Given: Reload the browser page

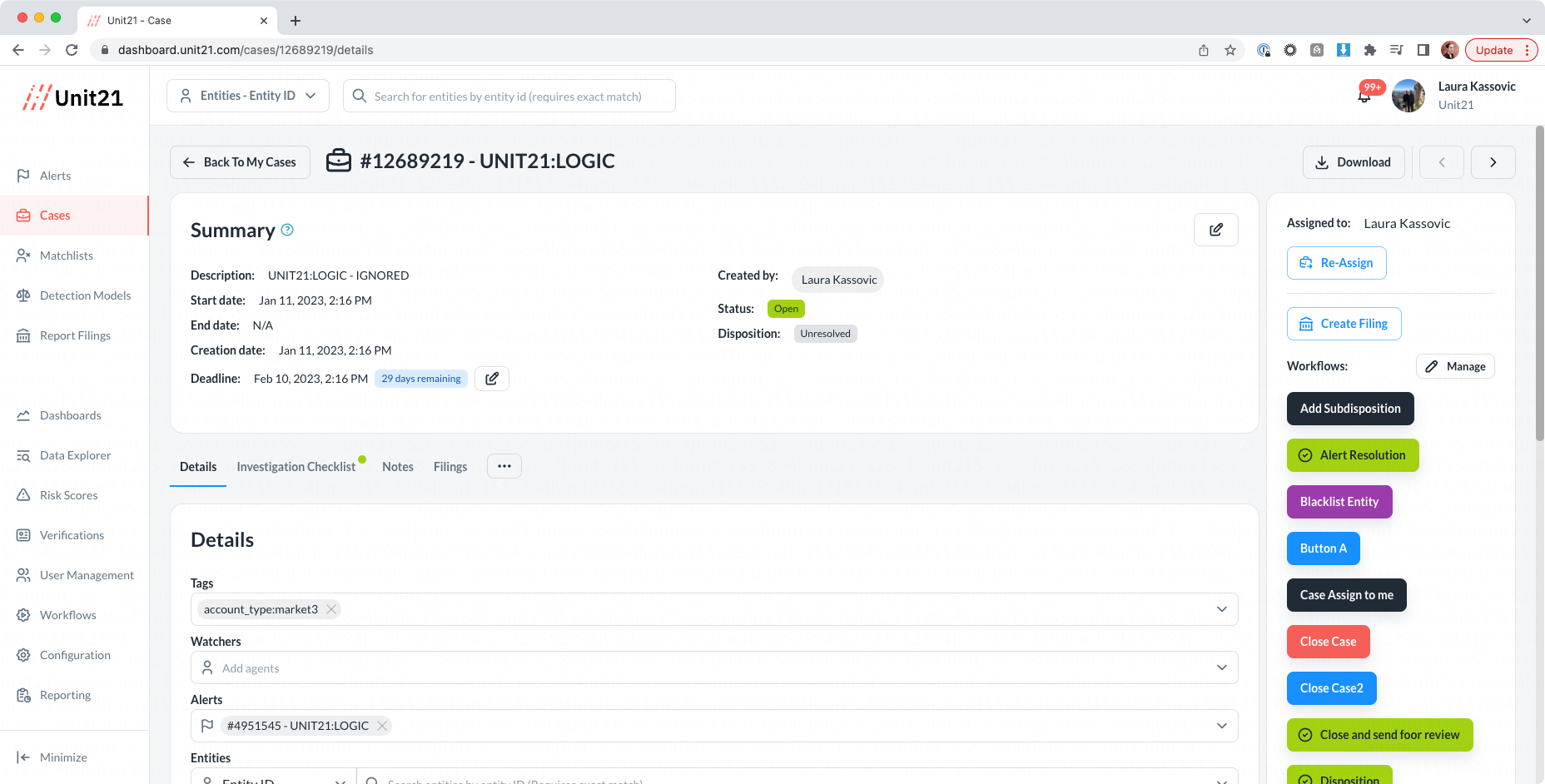Looking at the screenshot, I should 72,50.
